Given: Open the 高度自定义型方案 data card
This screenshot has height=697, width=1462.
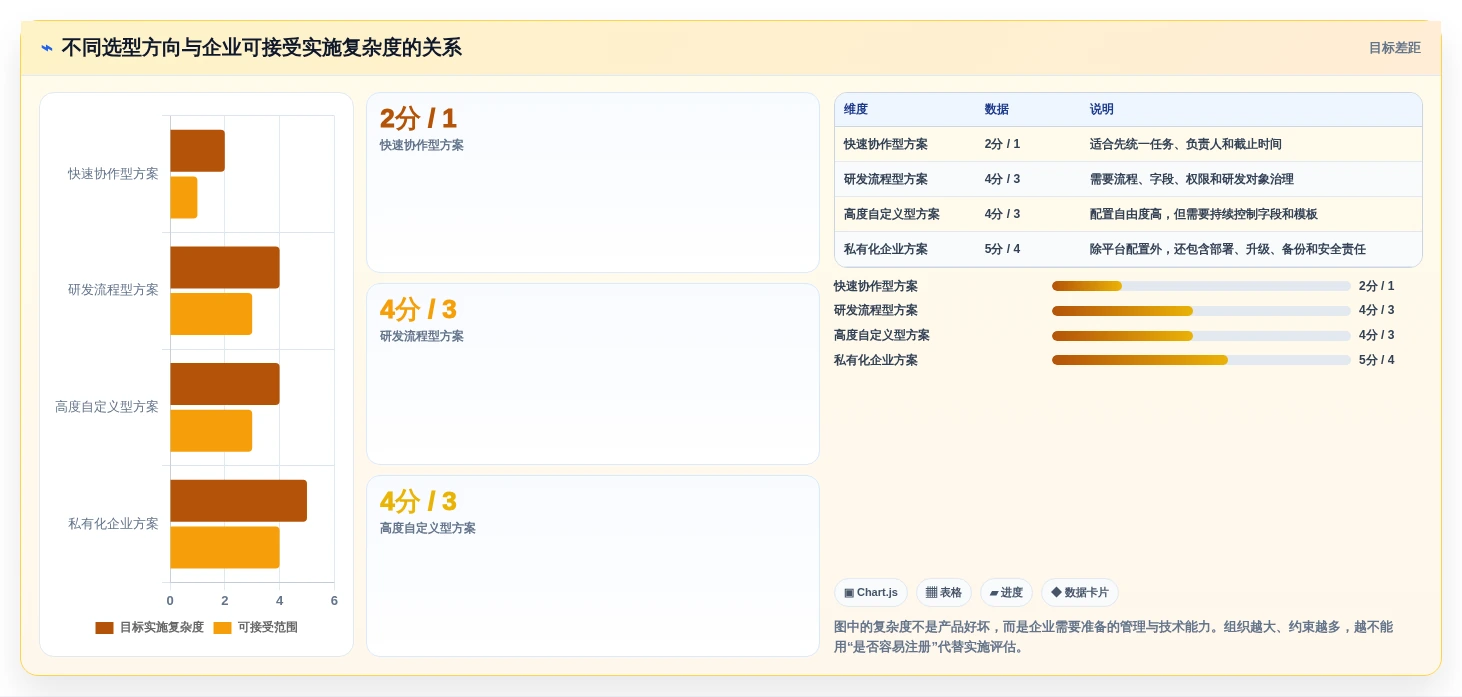Looking at the screenshot, I should (593, 566).
